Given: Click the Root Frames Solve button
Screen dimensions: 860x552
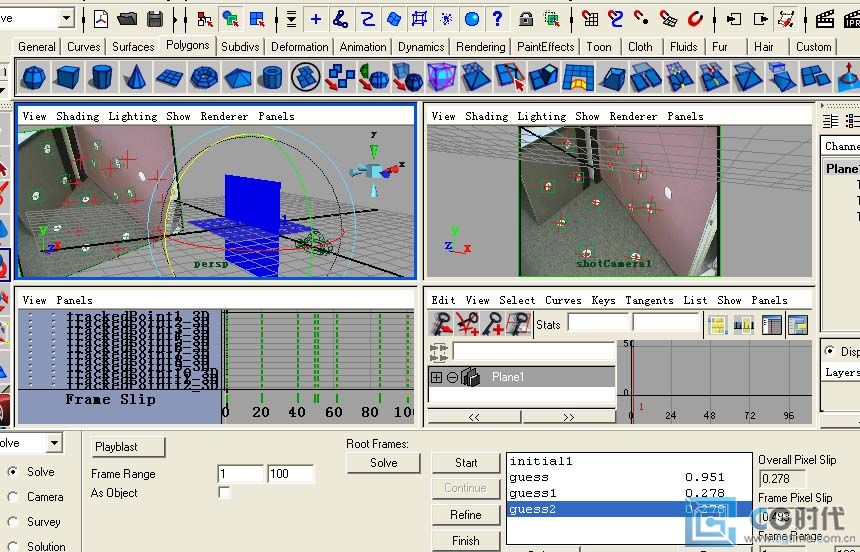Looking at the screenshot, I should click(x=383, y=463).
